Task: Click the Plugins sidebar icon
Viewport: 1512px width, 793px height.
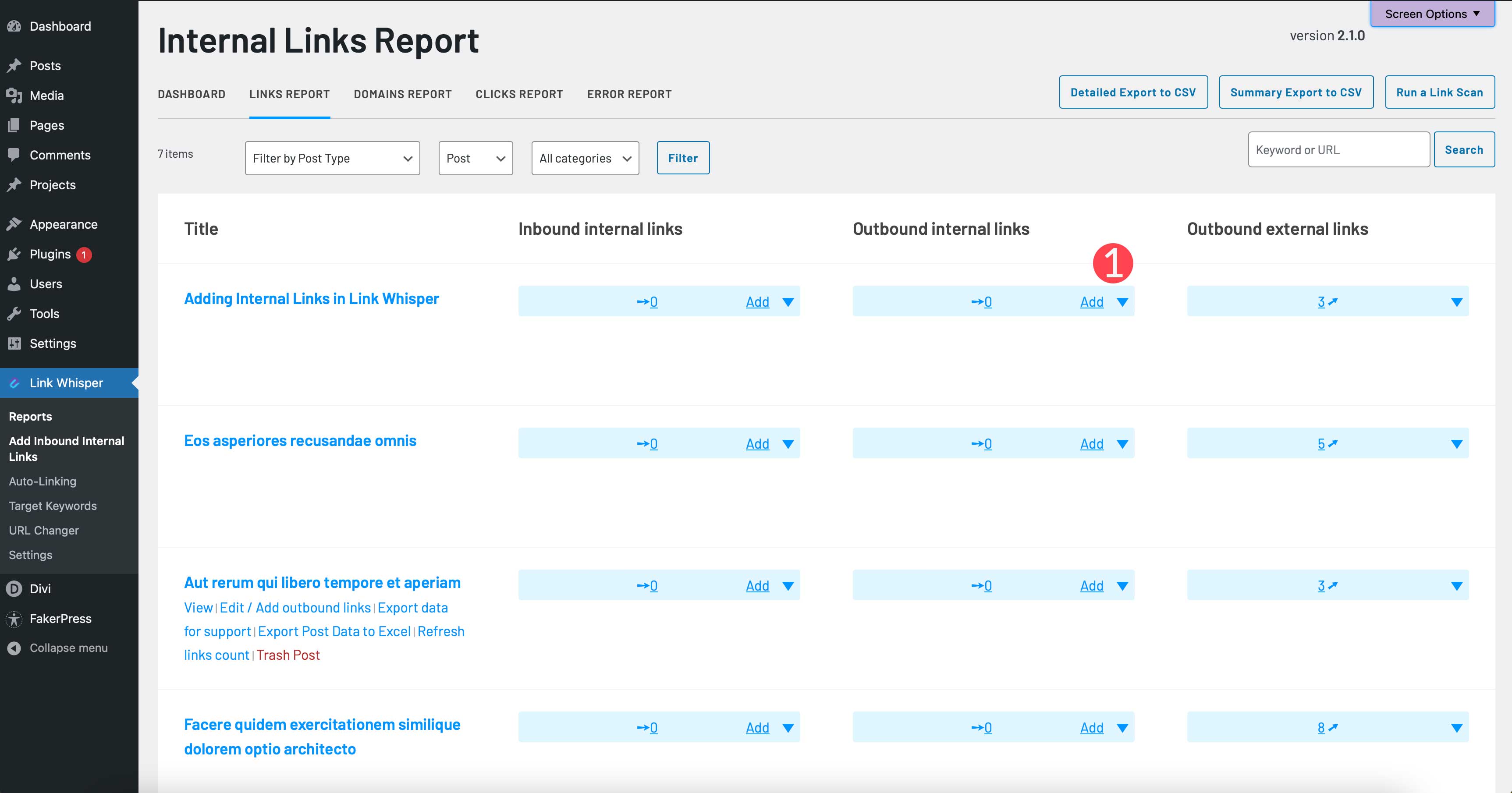Action: [14, 254]
